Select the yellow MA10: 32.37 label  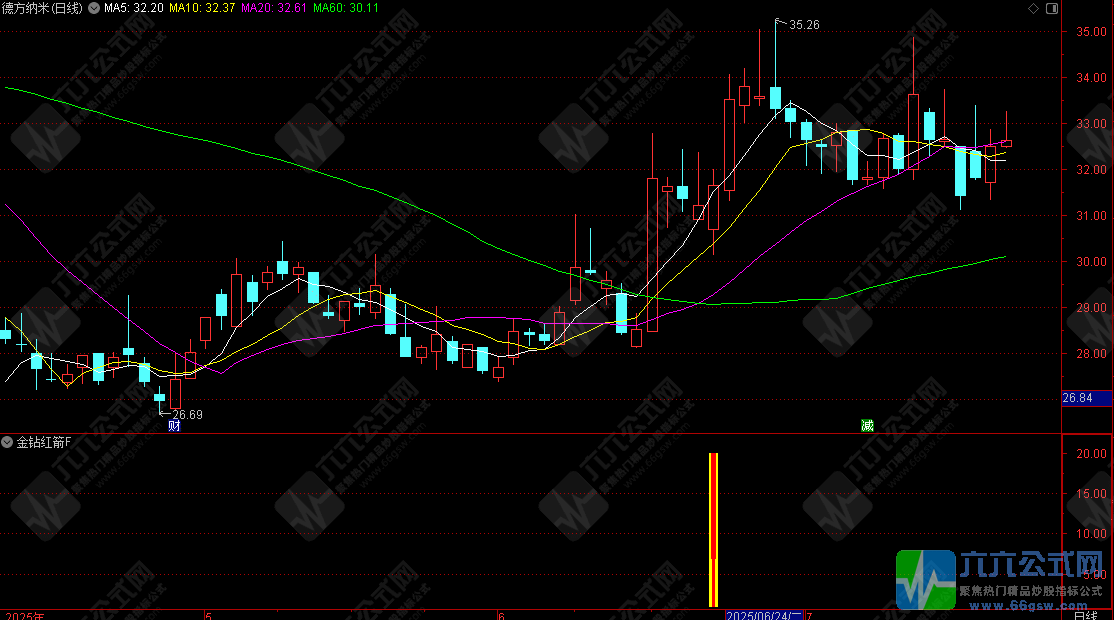coord(202,8)
